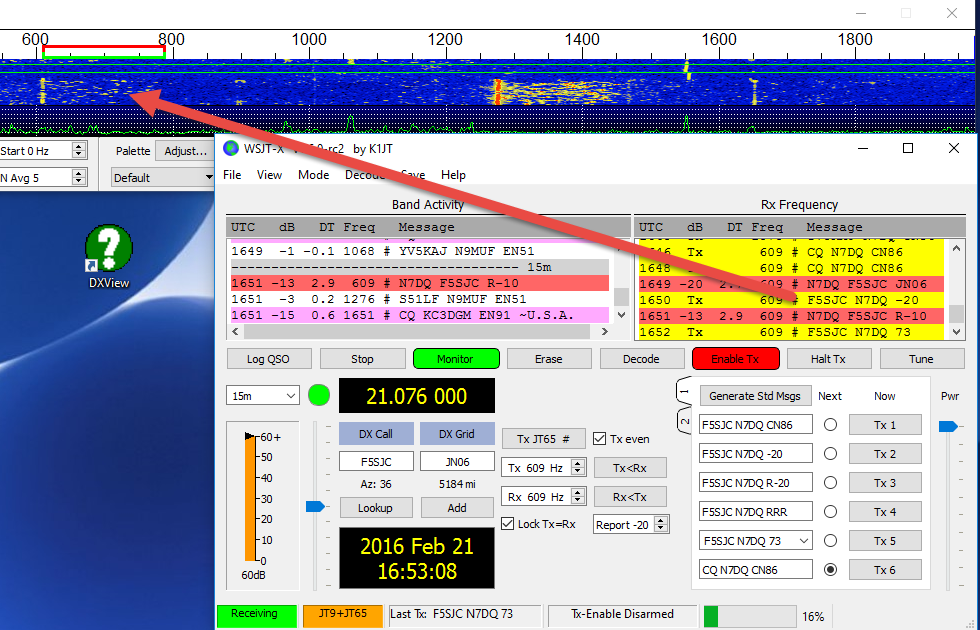Click the Erase button
Screen dimensions: 980x630
coord(549,359)
